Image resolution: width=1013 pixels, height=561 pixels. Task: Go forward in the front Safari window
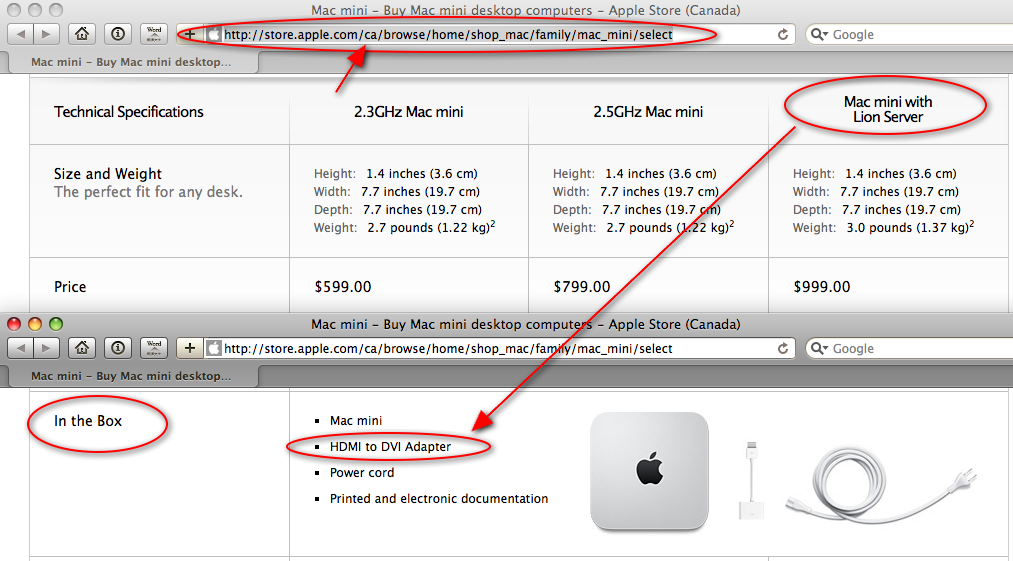[47, 348]
